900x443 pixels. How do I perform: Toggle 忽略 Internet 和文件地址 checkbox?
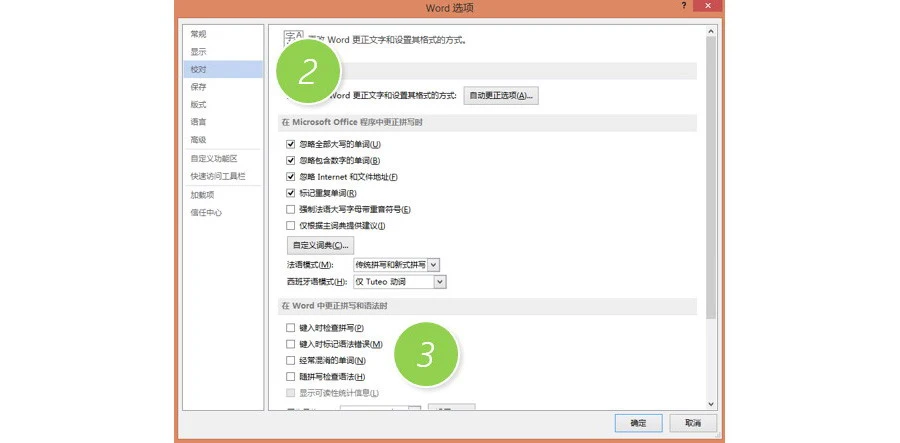[x=290, y=177]
